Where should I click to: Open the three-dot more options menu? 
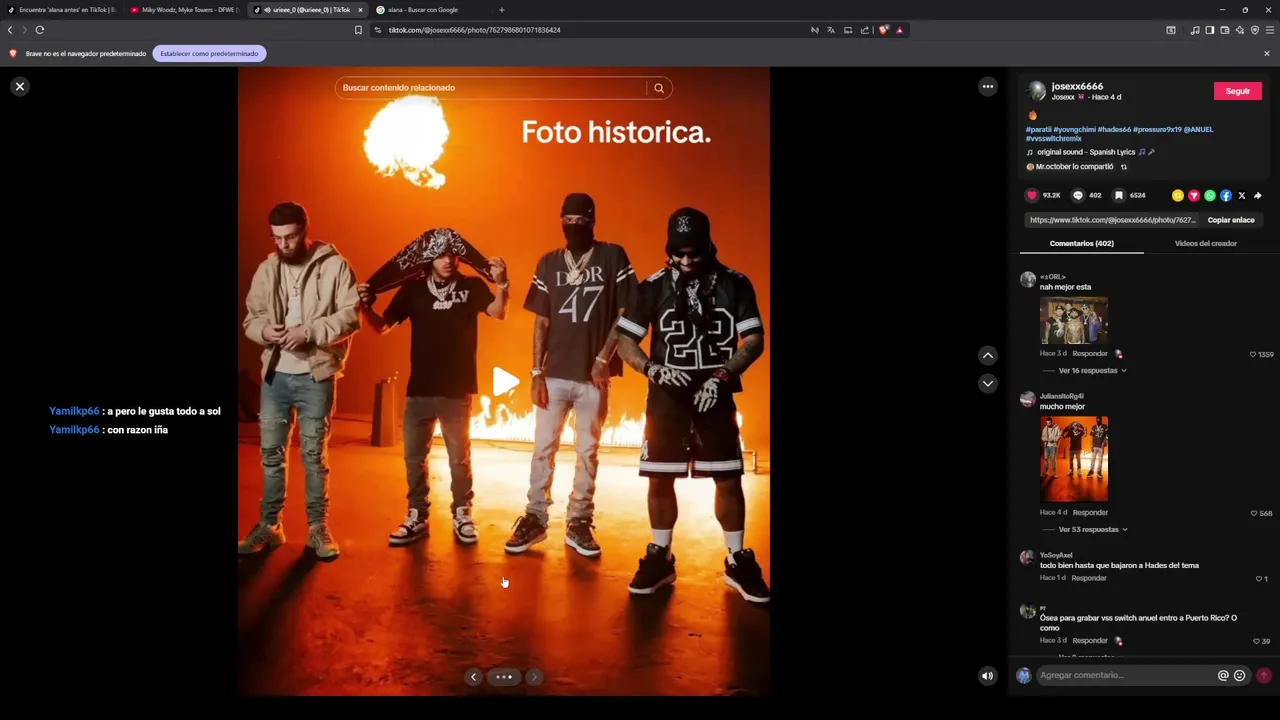point(988,87)
